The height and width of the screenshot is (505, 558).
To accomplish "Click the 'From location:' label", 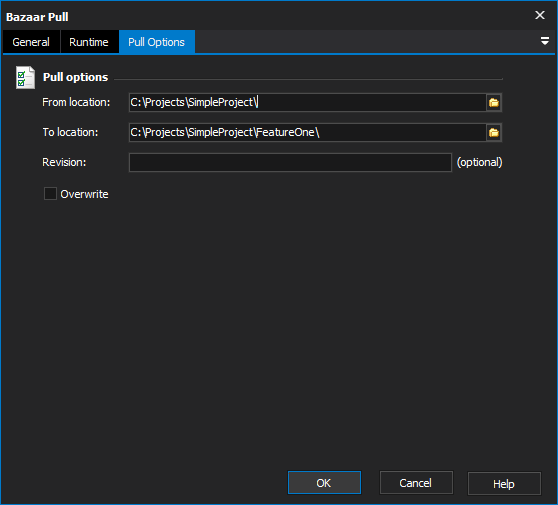I will click(76, 102).
